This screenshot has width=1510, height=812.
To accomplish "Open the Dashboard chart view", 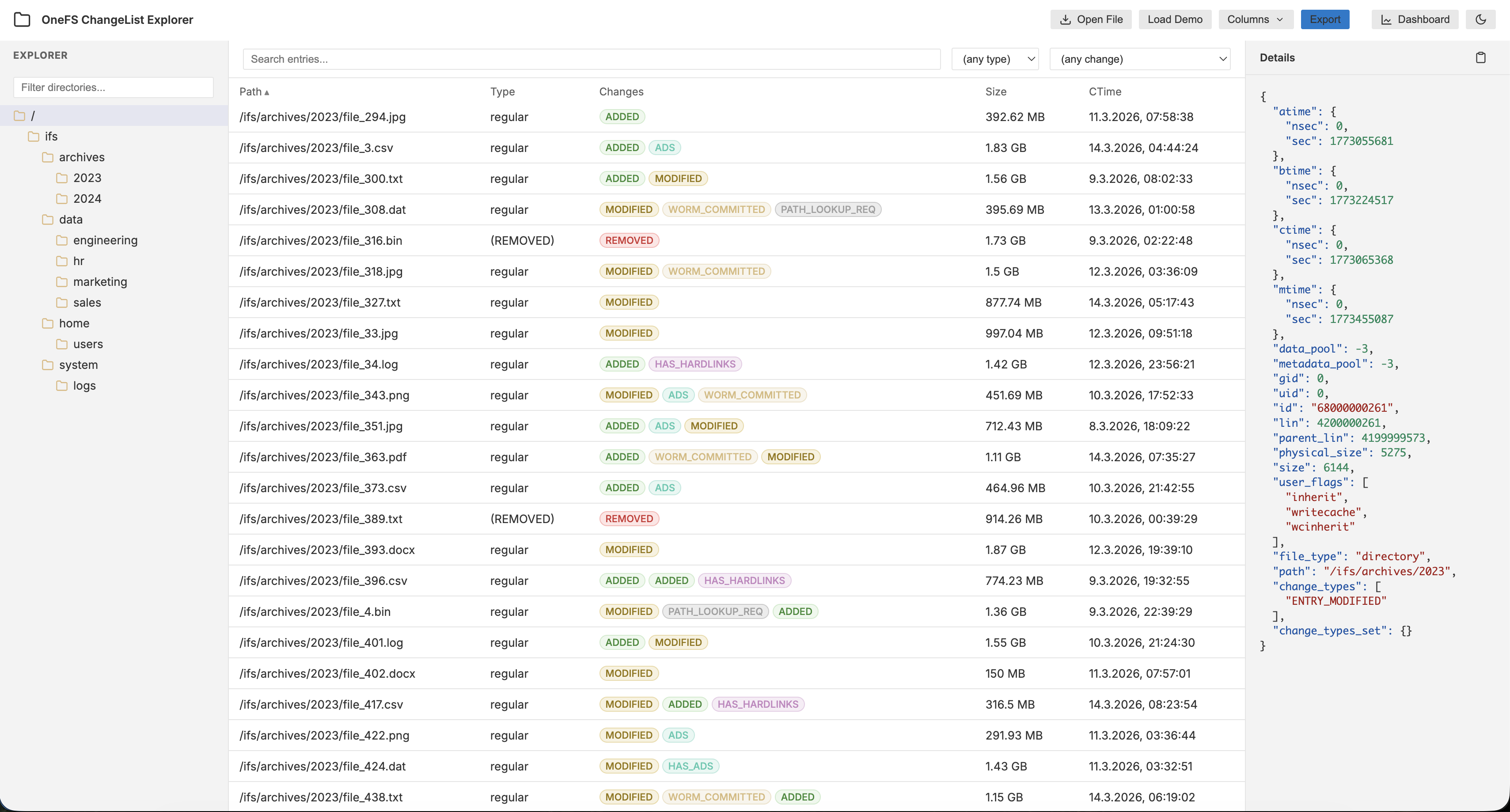I will click(x=1415, y=19).
